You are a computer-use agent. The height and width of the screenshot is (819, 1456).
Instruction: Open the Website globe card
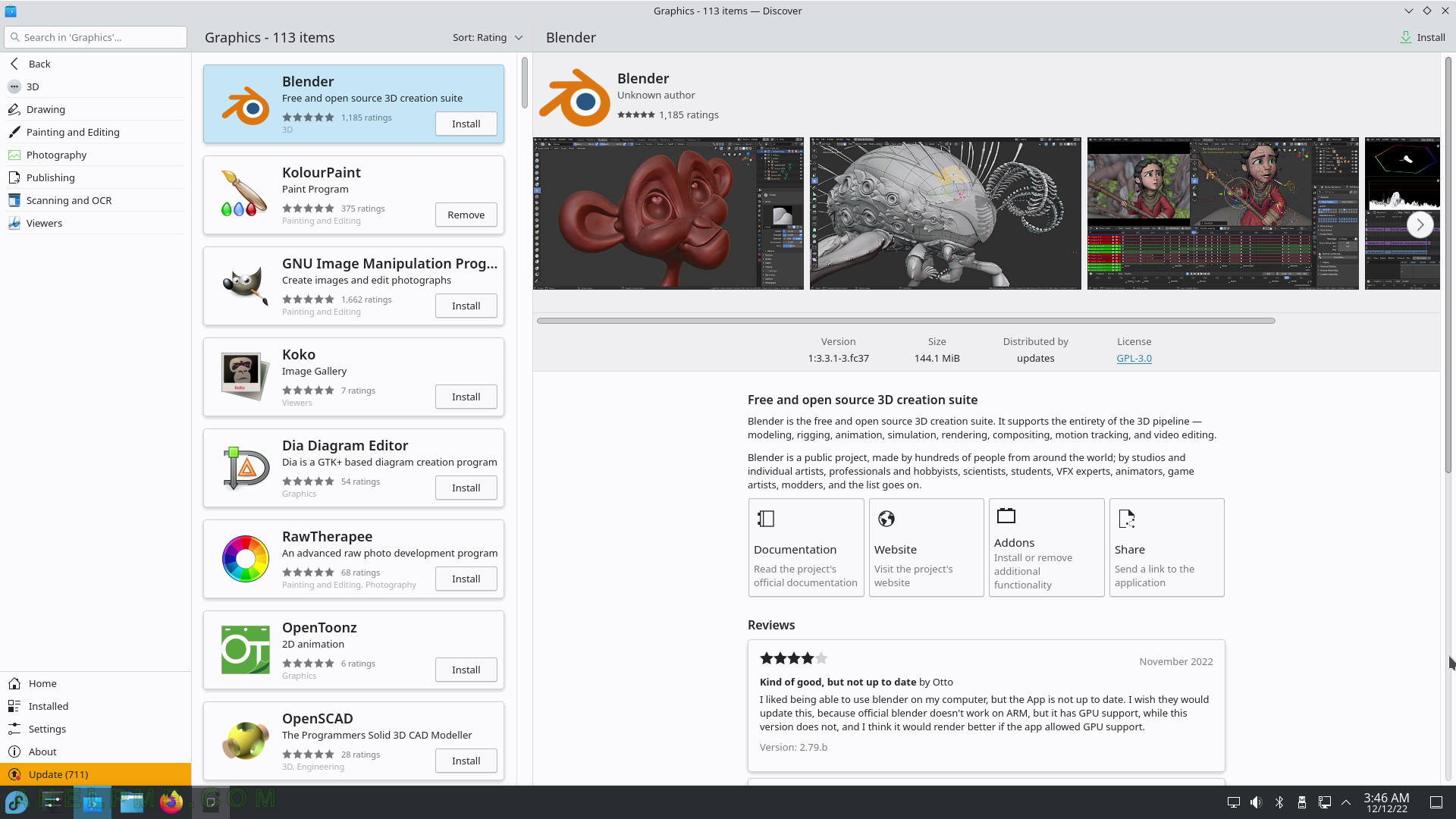[x=926, y=548]
